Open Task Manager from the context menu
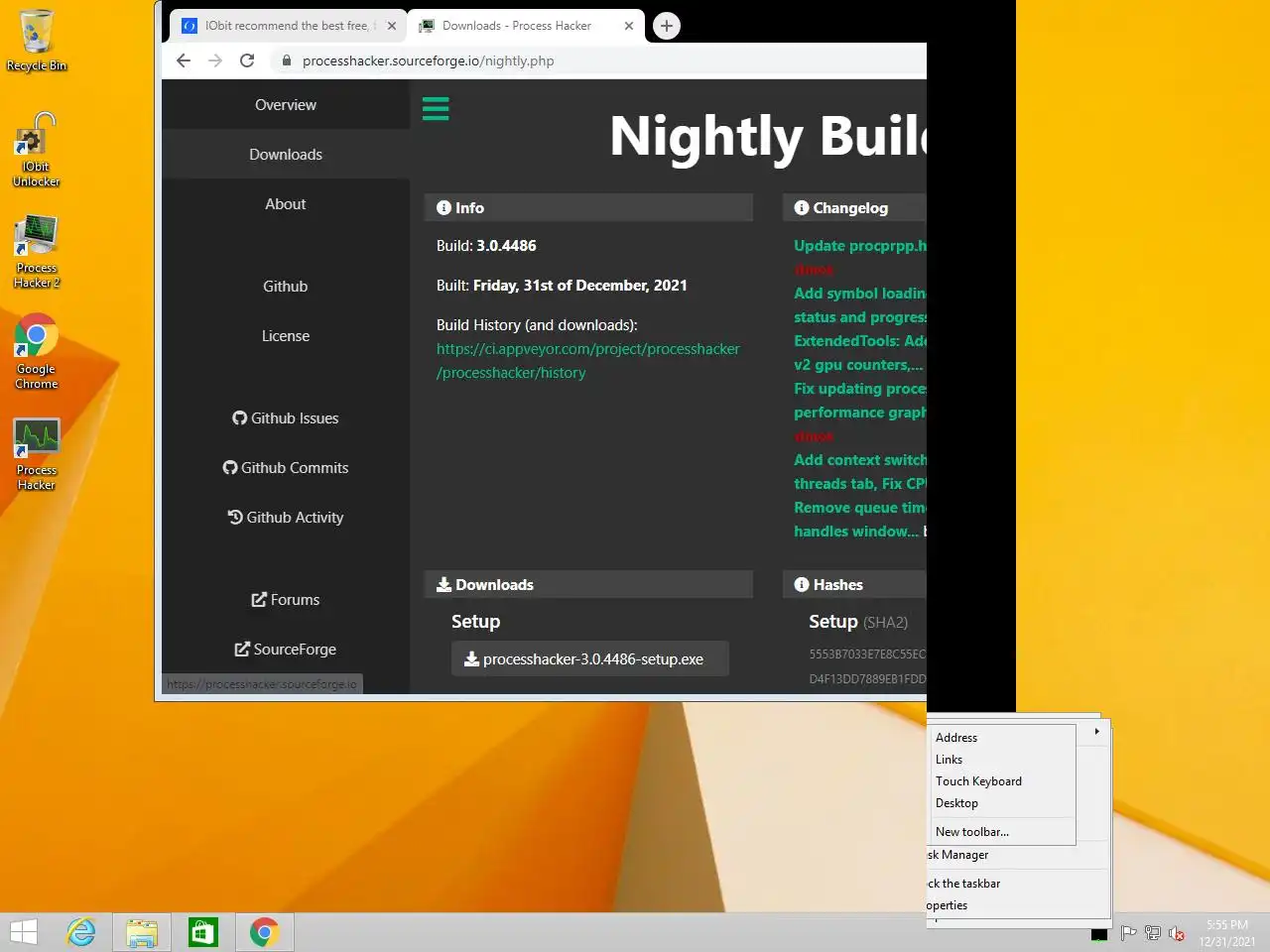The width and height of the screenshot is (1270, 952). pos(1017,854)
